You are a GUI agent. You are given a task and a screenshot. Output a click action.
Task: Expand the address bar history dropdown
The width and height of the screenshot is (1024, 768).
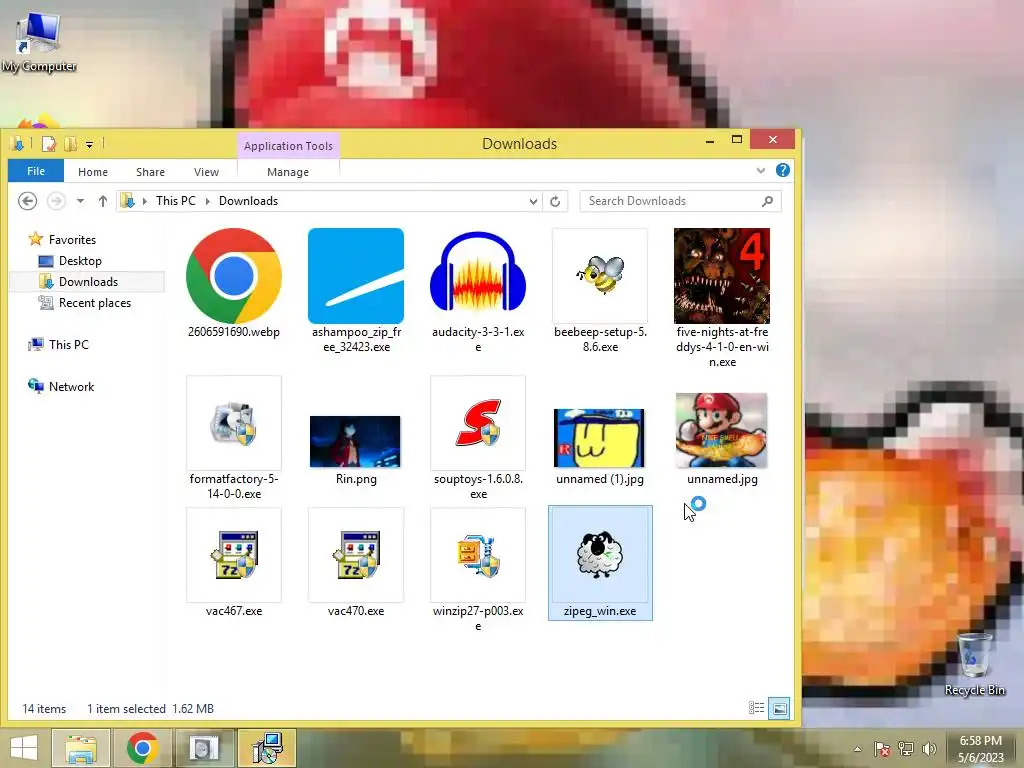tap(534, 201)
